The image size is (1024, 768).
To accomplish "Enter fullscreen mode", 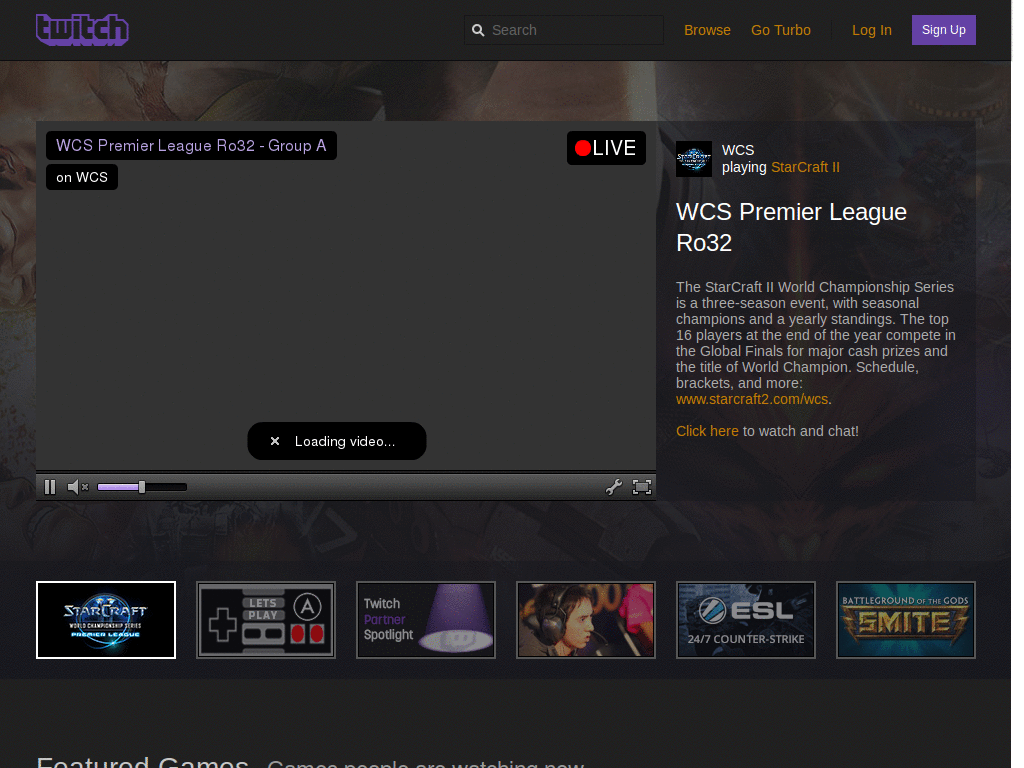I will click(x=642, y=487).
